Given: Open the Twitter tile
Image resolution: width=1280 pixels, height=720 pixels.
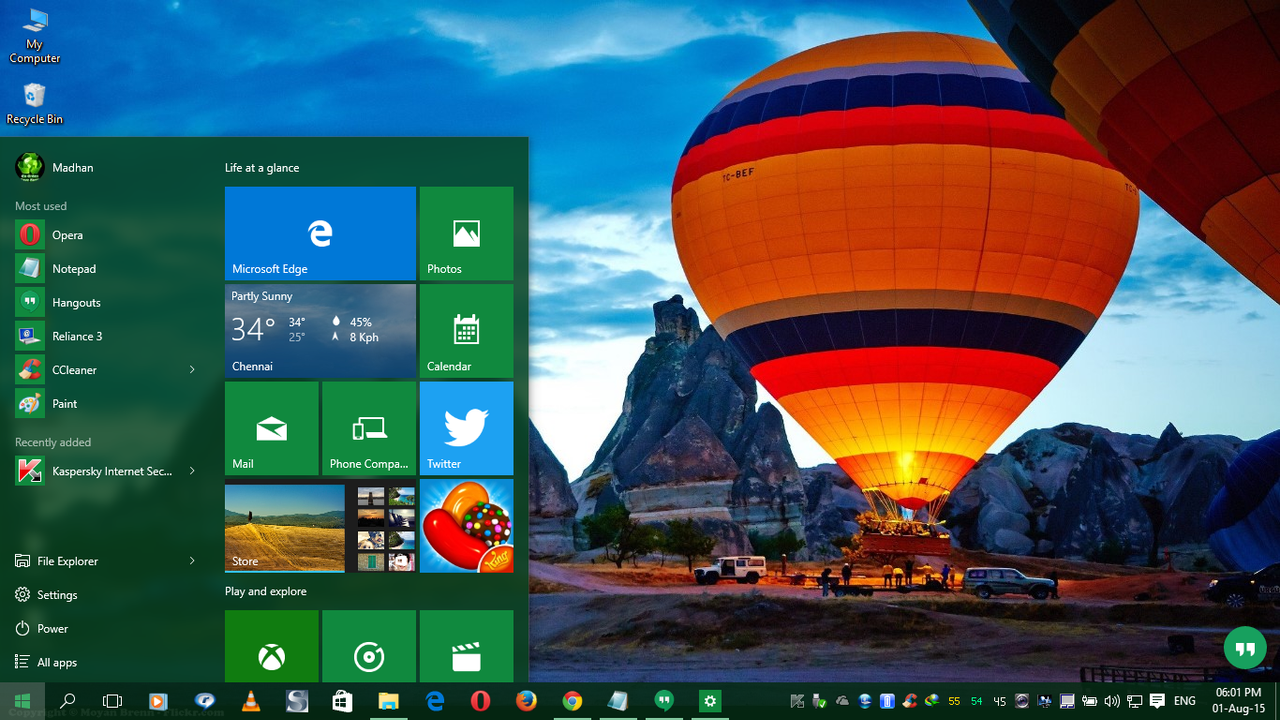Looking at the screenshot, I should point(466,428).
